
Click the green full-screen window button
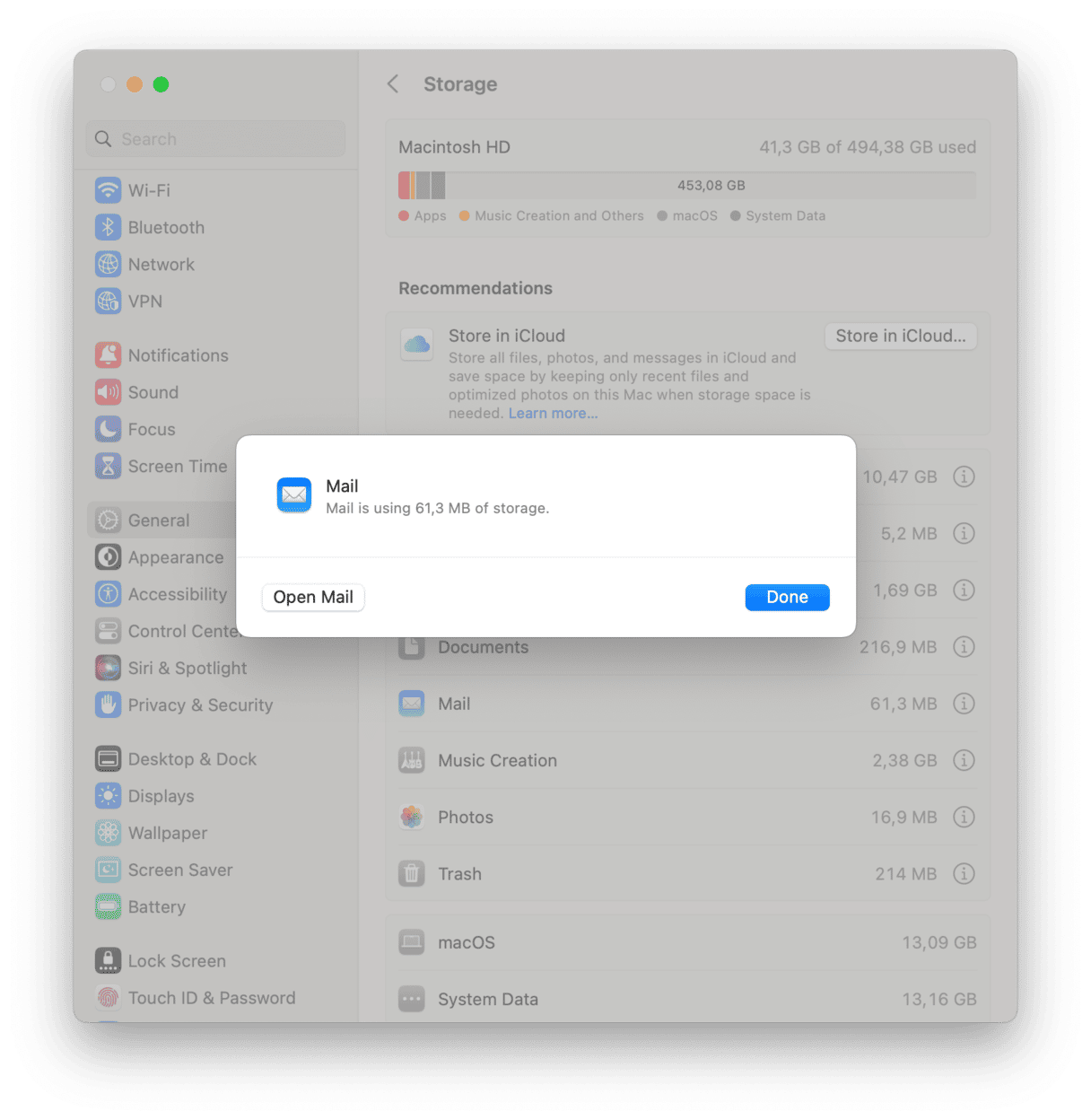pos(161,84)
